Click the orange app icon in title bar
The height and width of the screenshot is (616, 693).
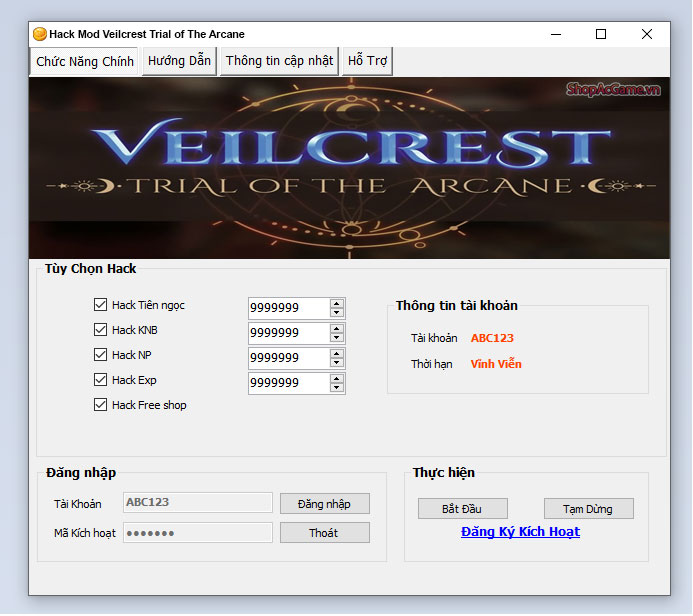tap(40, 34)
